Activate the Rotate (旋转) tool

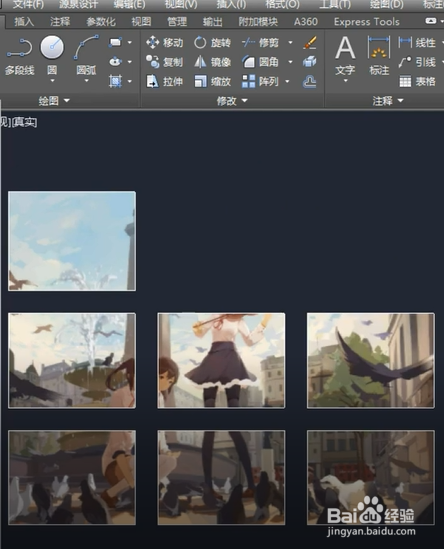212,42
